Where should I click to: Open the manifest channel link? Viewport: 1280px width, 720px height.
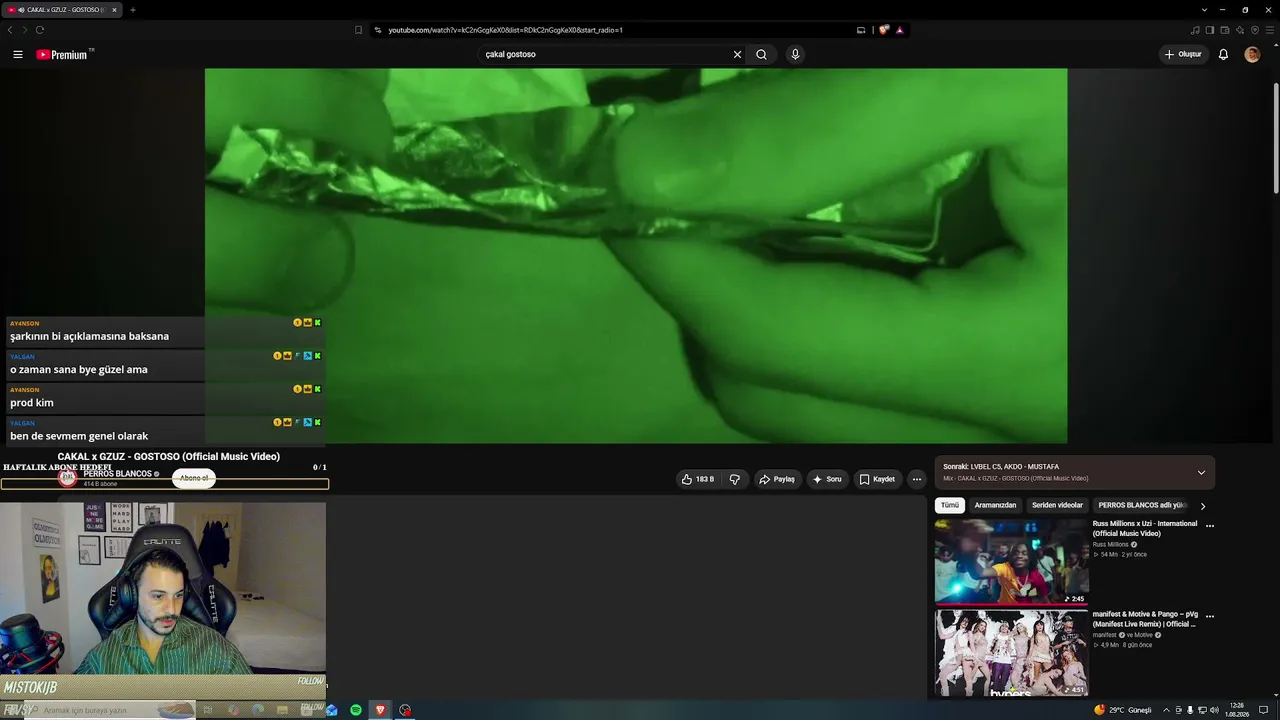tap(1104, 635)
